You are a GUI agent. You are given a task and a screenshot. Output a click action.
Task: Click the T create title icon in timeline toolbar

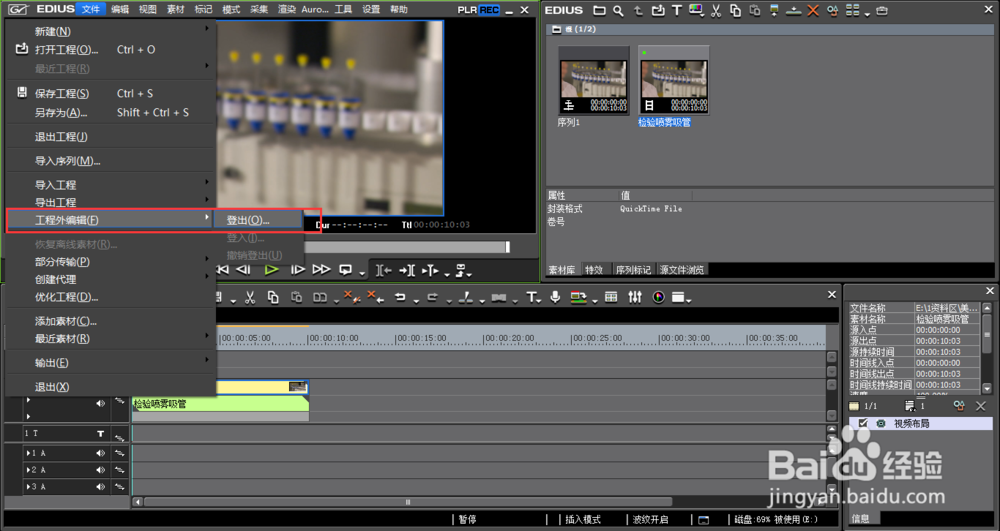point(531,297)
